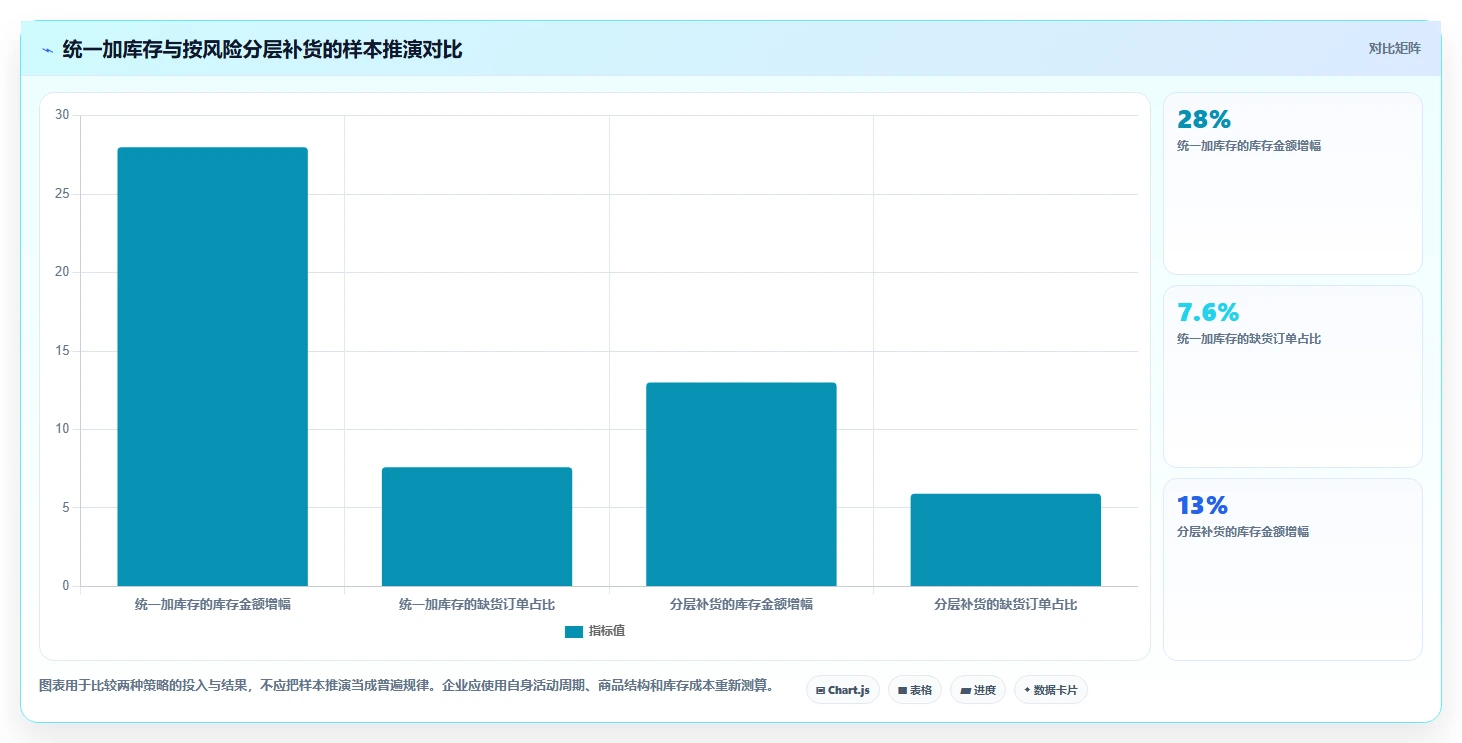
Task: Click card caption 统一加库存的库存金额增幅
Action: [x=1249, y=146]
